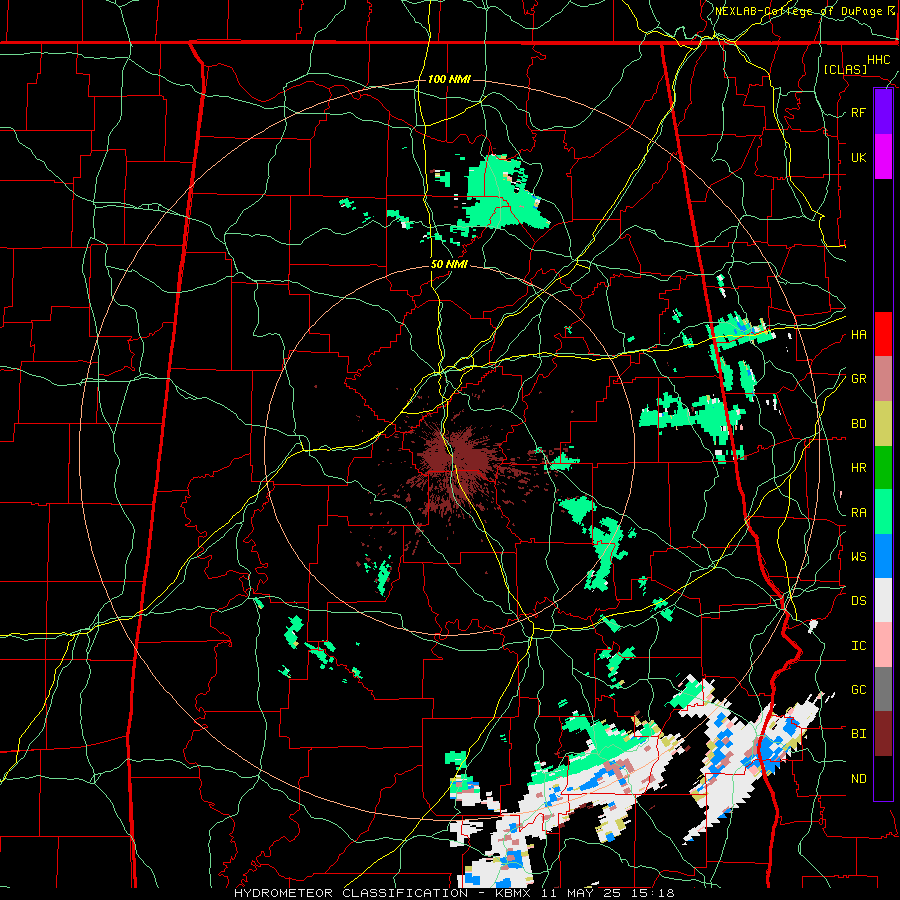Click the [CLAS] units label
This screenshot has height=900, width=900.
[845, 69]
